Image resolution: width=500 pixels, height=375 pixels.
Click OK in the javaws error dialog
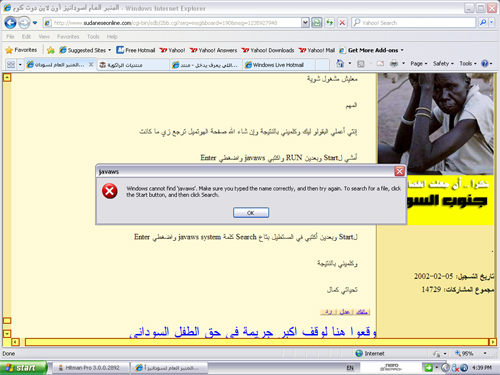click(251, 213)
